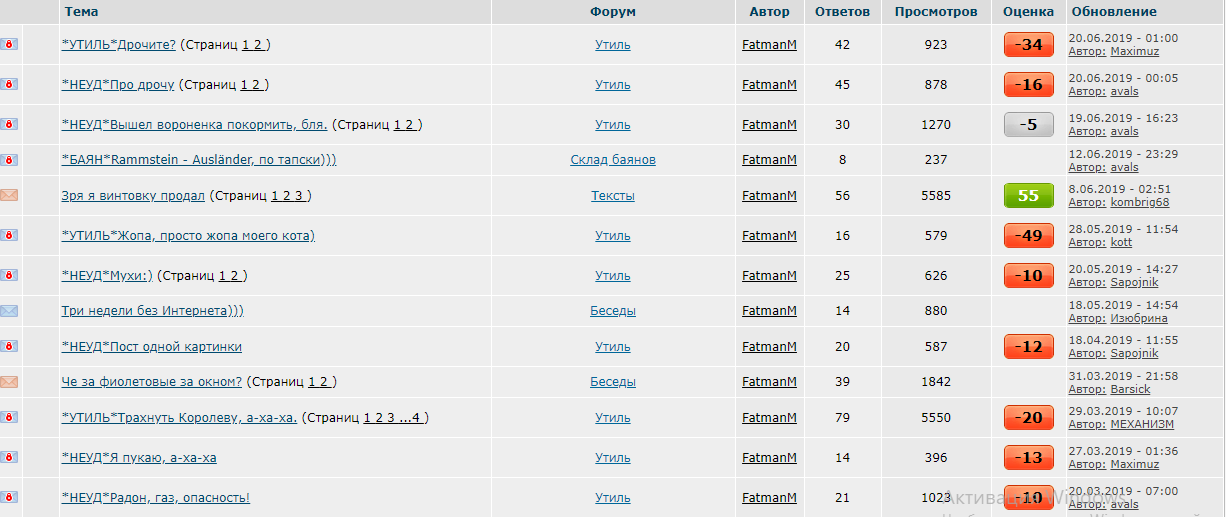Viewport: 1226px width, 517px height.
Task: Click the envelope icon beside "Зря я винтовку продал"
Action: pos(9,195)
